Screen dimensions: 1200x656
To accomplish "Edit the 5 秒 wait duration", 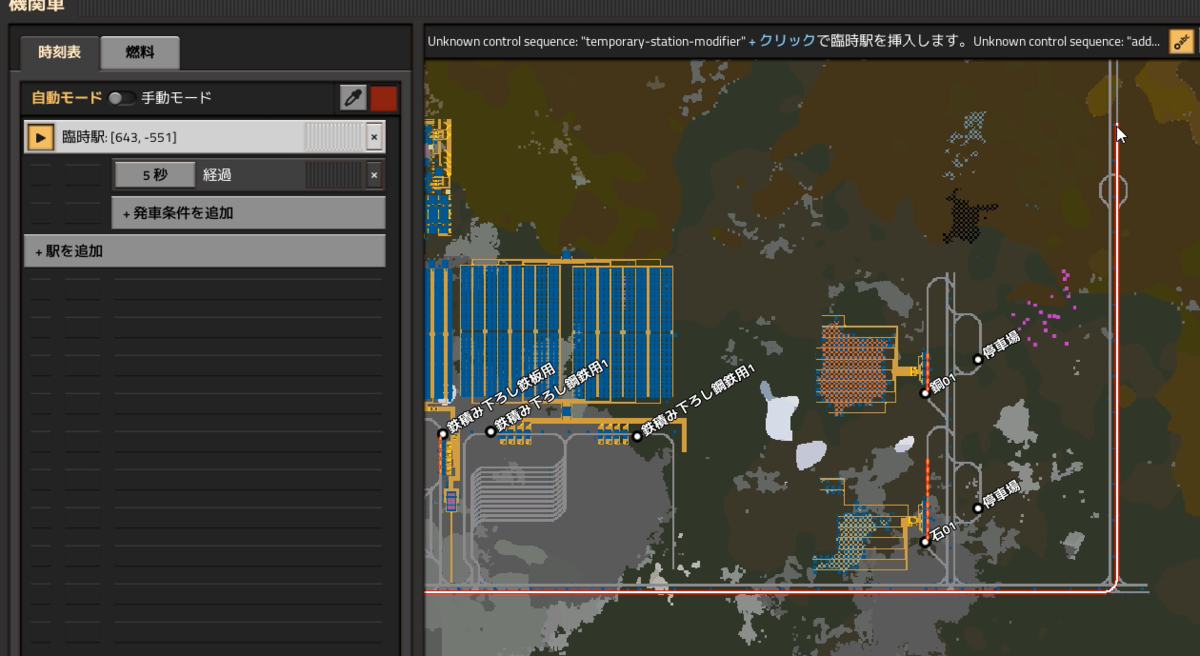I will click(x=155, y=175).
